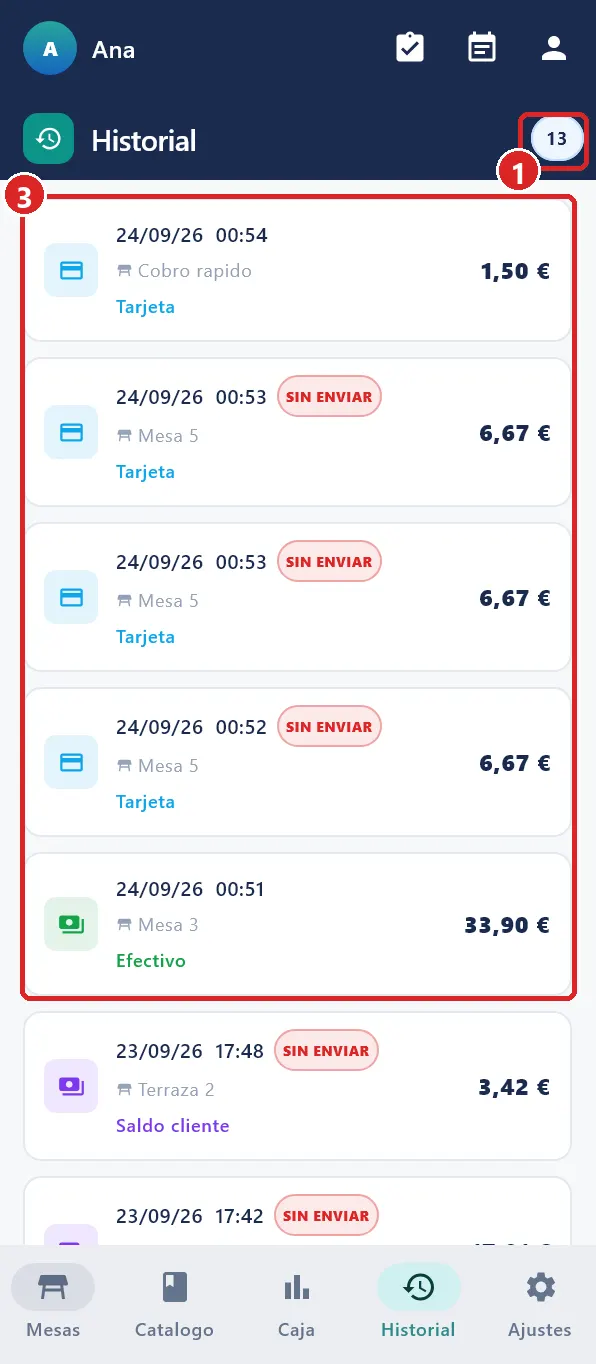The height and width of the screenshot is (1364, 596).
Task: Click the purple balance icon of Terraza 2 entry
Action: tap(71, 1085)
